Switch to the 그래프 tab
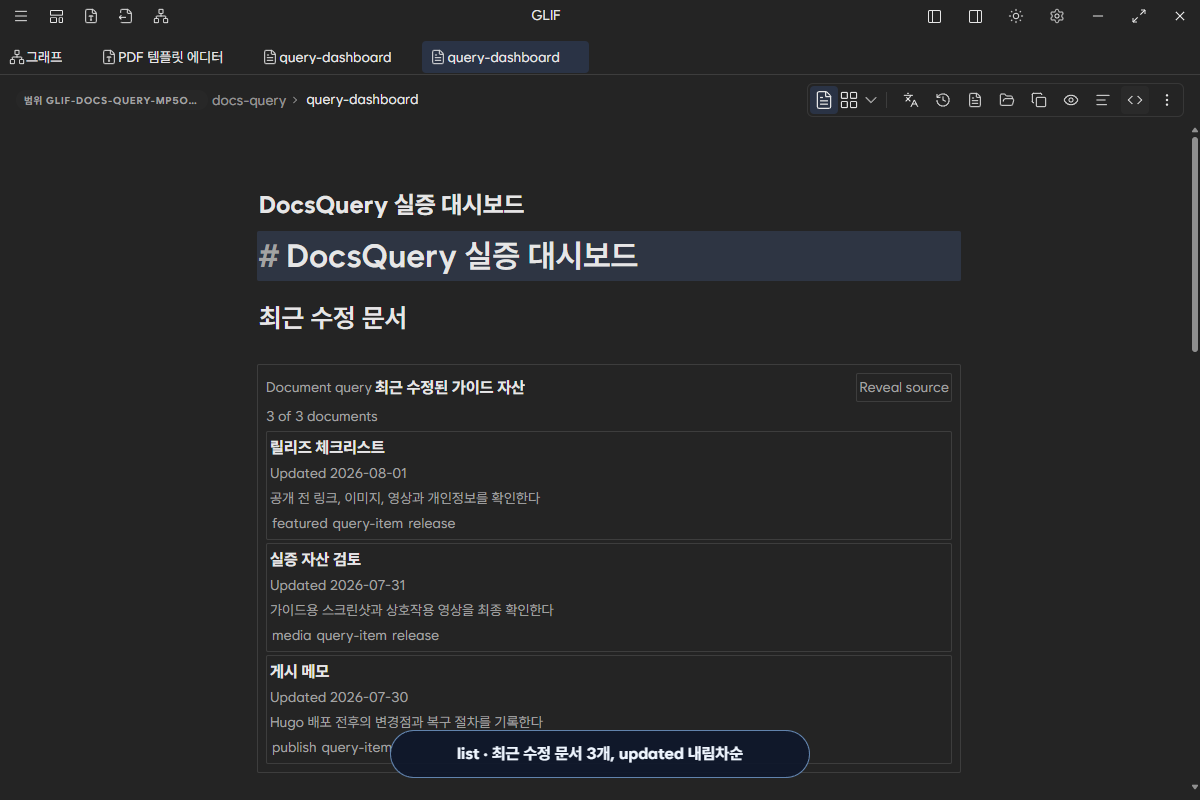Image resolution: width=1200 pixels, height=800 pixels. click(x=36, y=57)
